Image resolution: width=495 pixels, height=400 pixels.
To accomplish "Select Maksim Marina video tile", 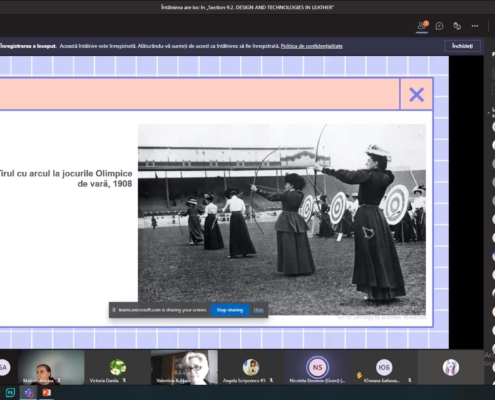I will (x=51, y=367).
